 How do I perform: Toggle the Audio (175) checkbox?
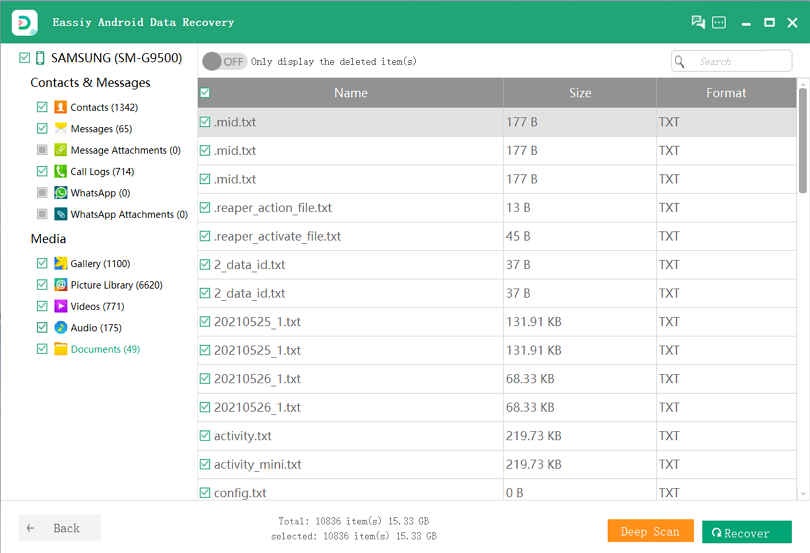coord(42,328)
